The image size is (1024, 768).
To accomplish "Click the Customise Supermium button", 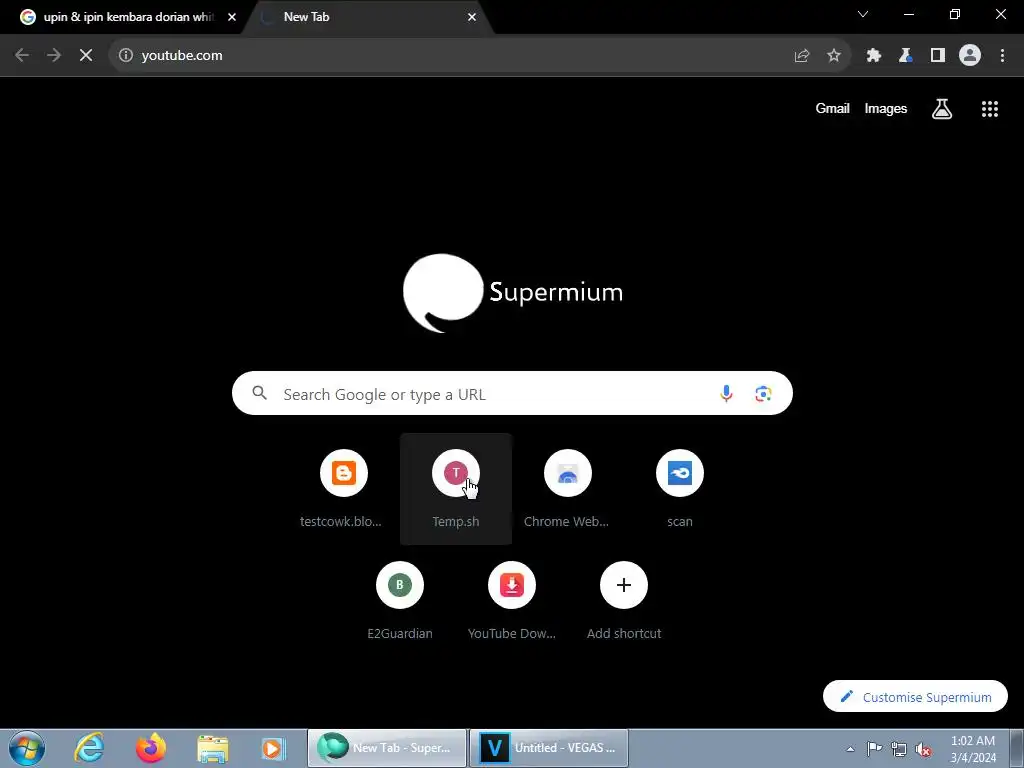I will pos(915,697).
